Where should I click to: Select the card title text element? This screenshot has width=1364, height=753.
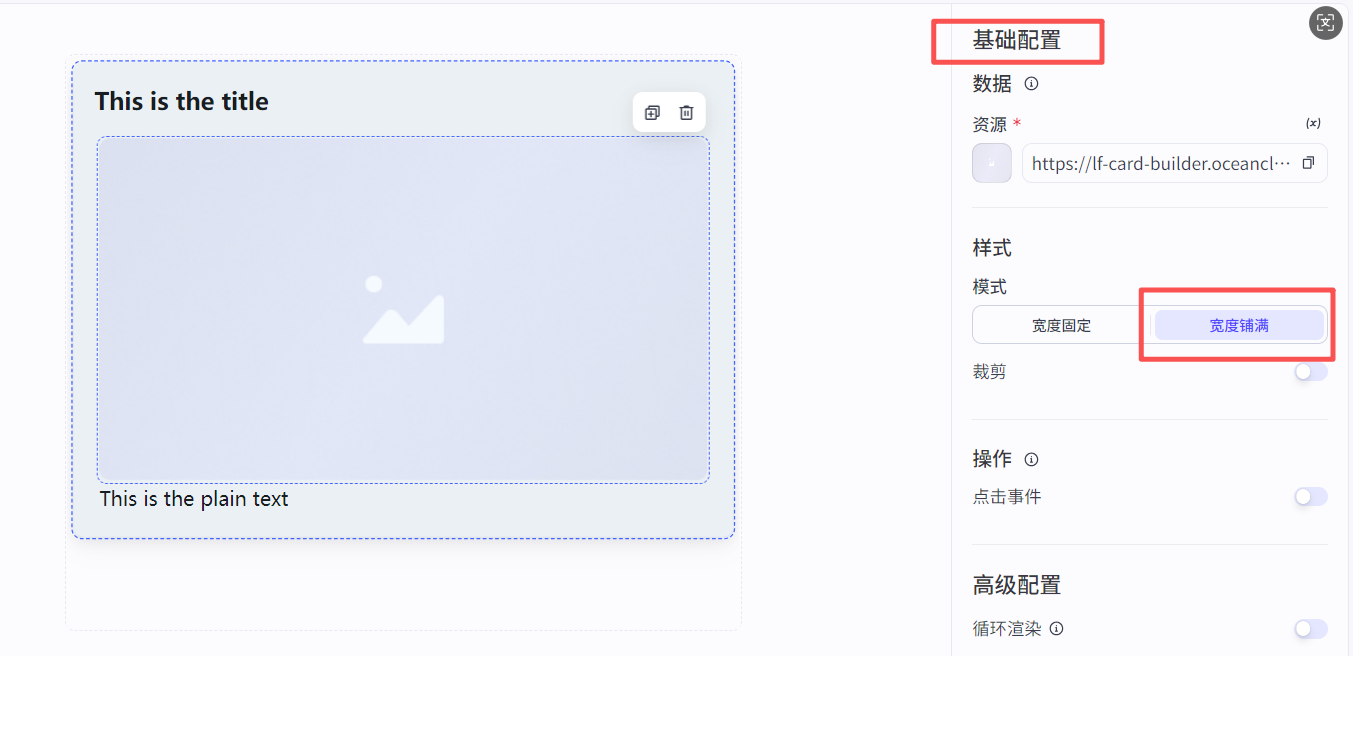click(181, 101)
